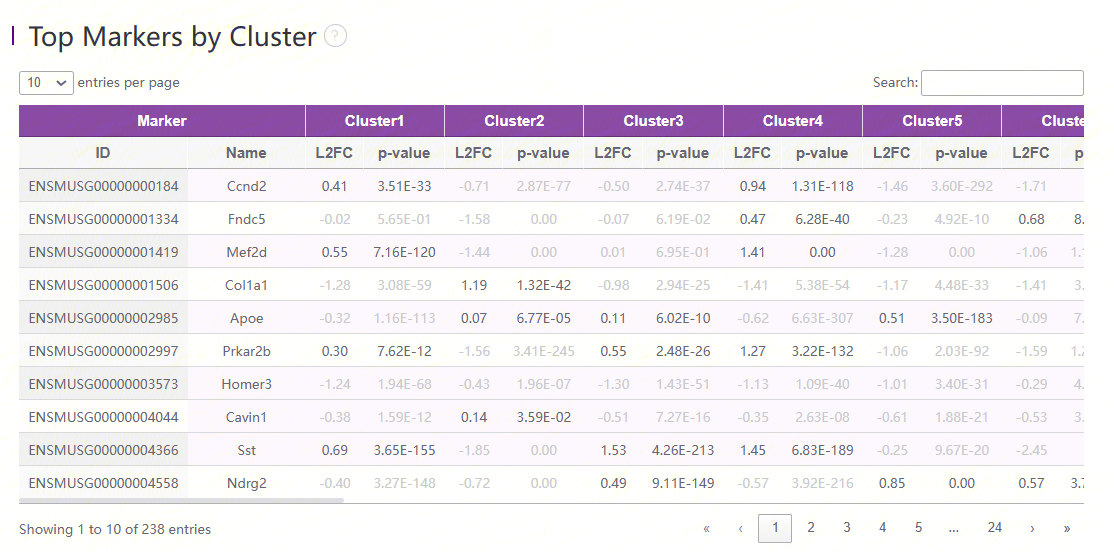The width and height of the screenshot is (1114, 552).
Task: Sort by the Name column header
Action: (246, 153)
